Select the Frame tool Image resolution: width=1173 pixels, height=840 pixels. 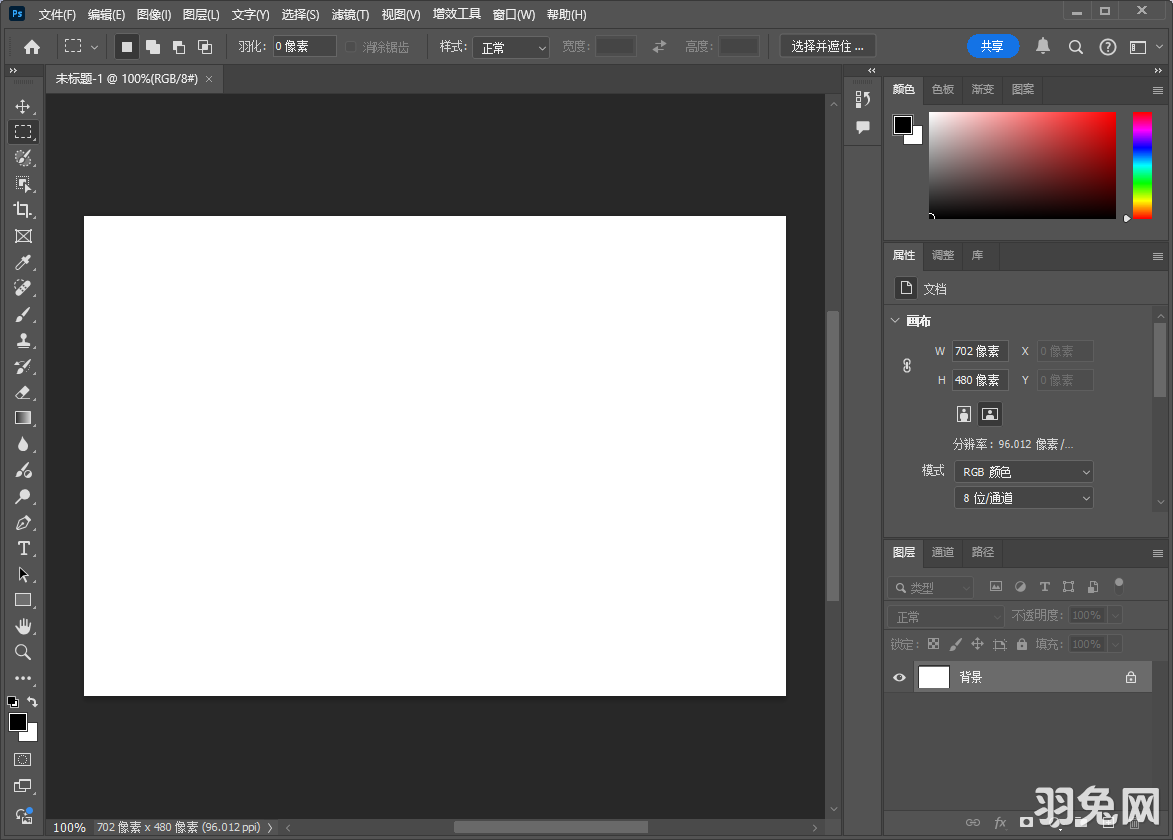coord(23,236)
